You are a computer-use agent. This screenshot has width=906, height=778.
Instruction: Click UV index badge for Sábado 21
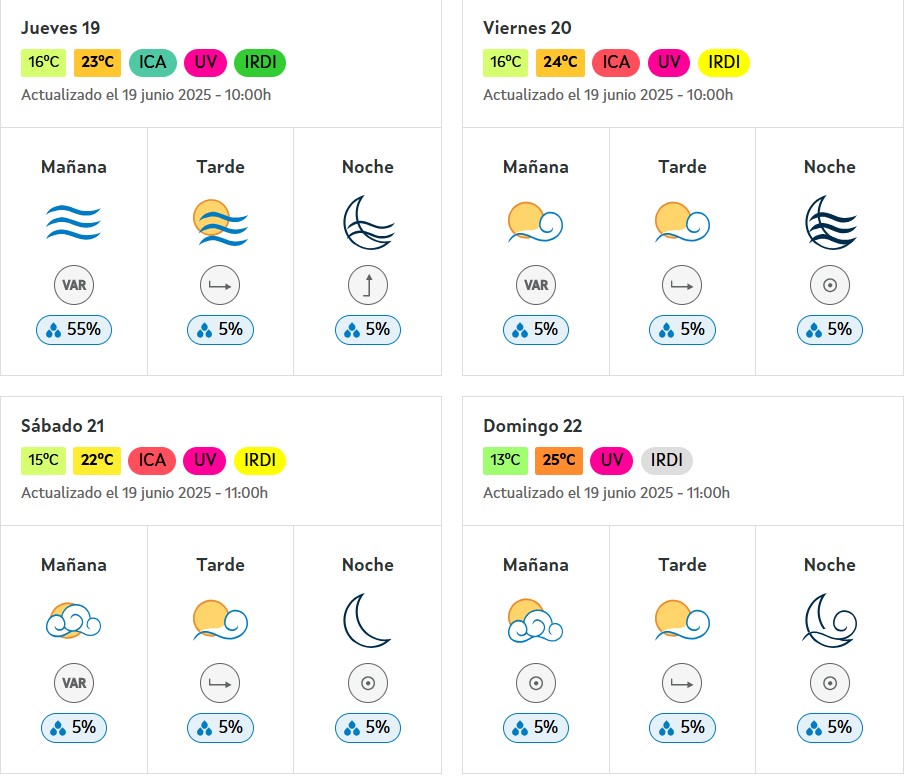point(205,460)
